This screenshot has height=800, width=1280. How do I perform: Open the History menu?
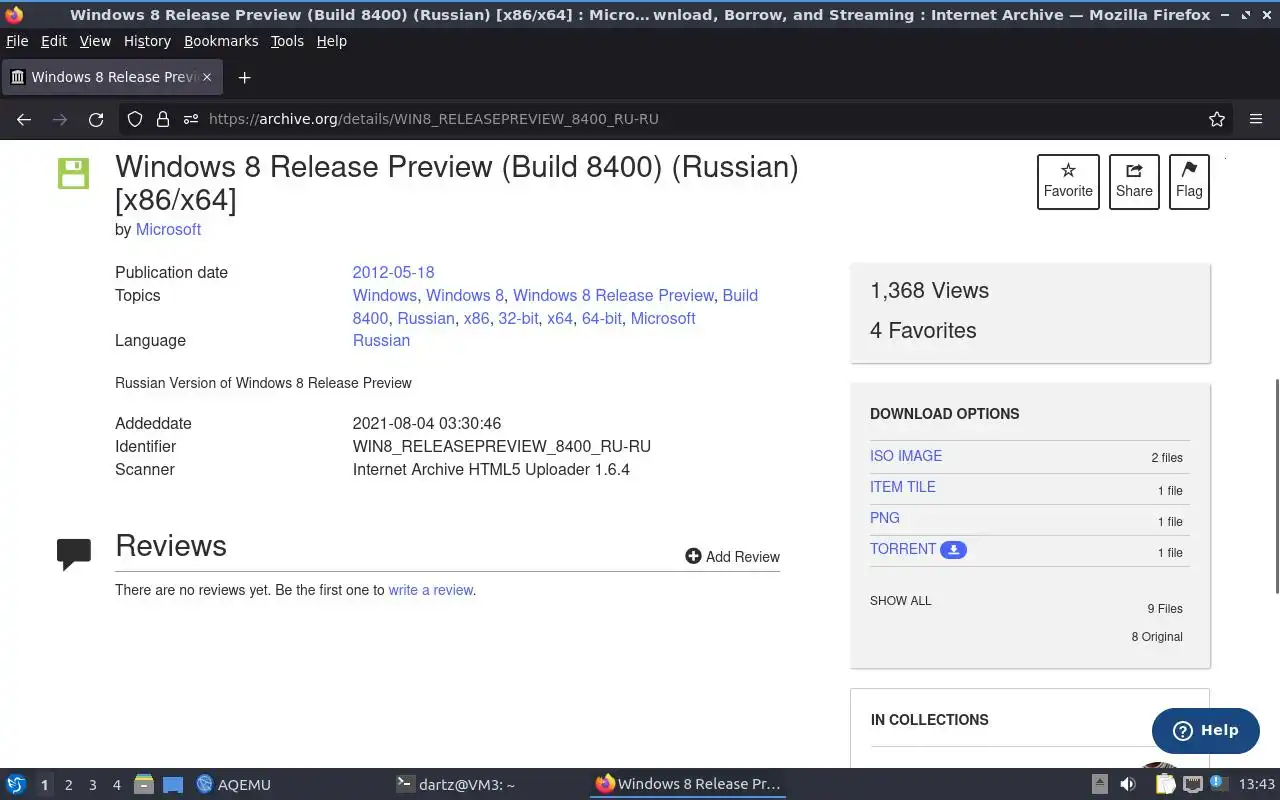pyautogui.click(x=147, y=41)
